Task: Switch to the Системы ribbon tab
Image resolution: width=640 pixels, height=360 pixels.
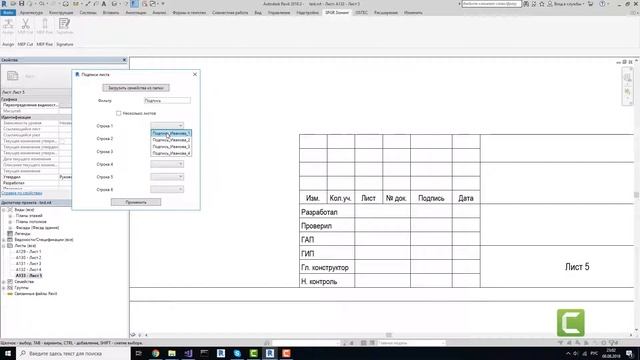Action: [88, 13]
